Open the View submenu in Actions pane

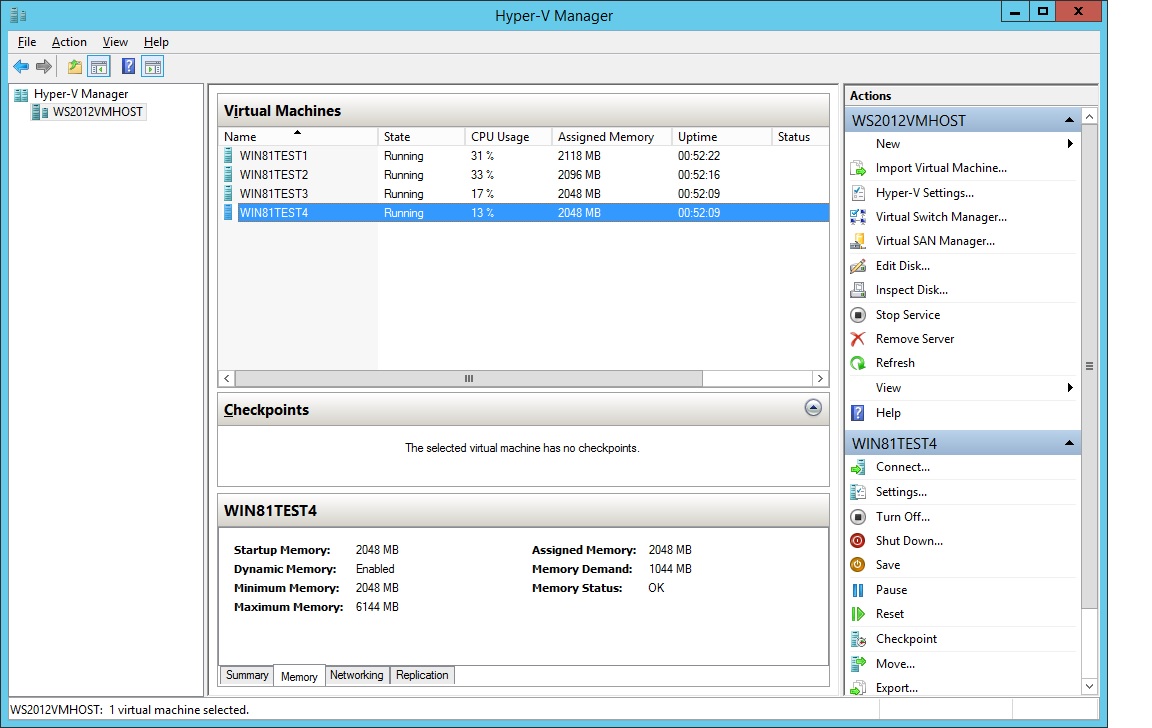(x=887, y=387)
